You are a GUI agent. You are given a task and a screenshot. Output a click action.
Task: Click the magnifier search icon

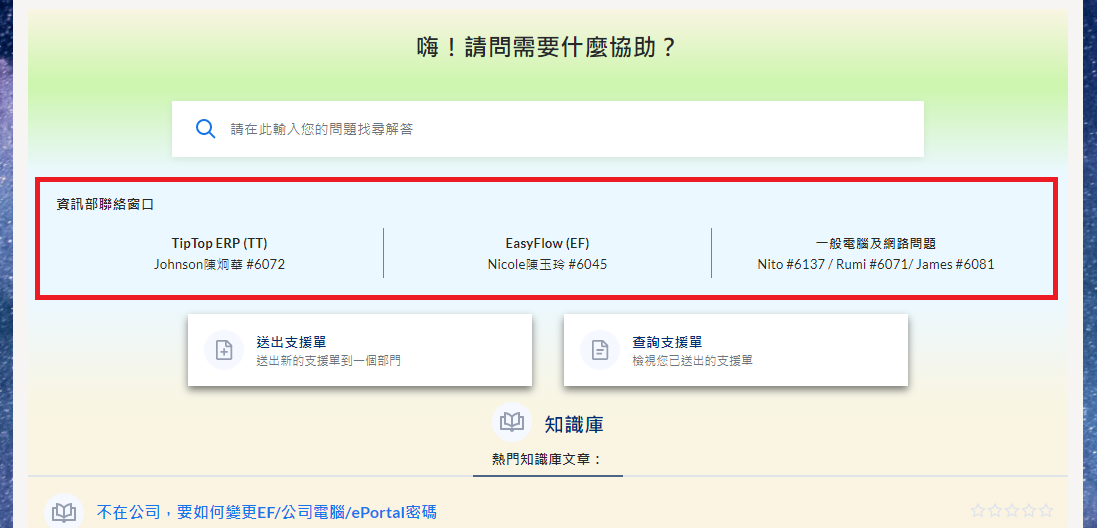(205, 129)
